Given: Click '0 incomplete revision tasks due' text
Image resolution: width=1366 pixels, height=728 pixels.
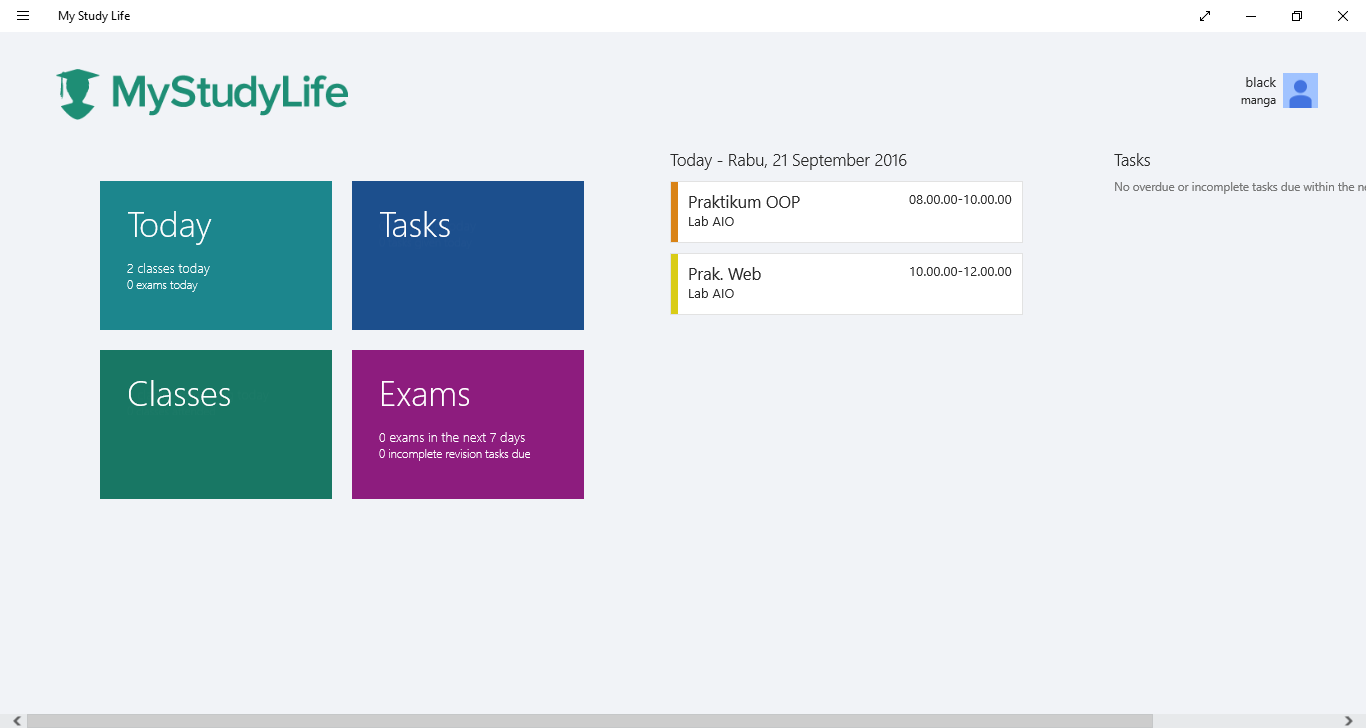Looking at the screenshot, I should pos(455,454).
